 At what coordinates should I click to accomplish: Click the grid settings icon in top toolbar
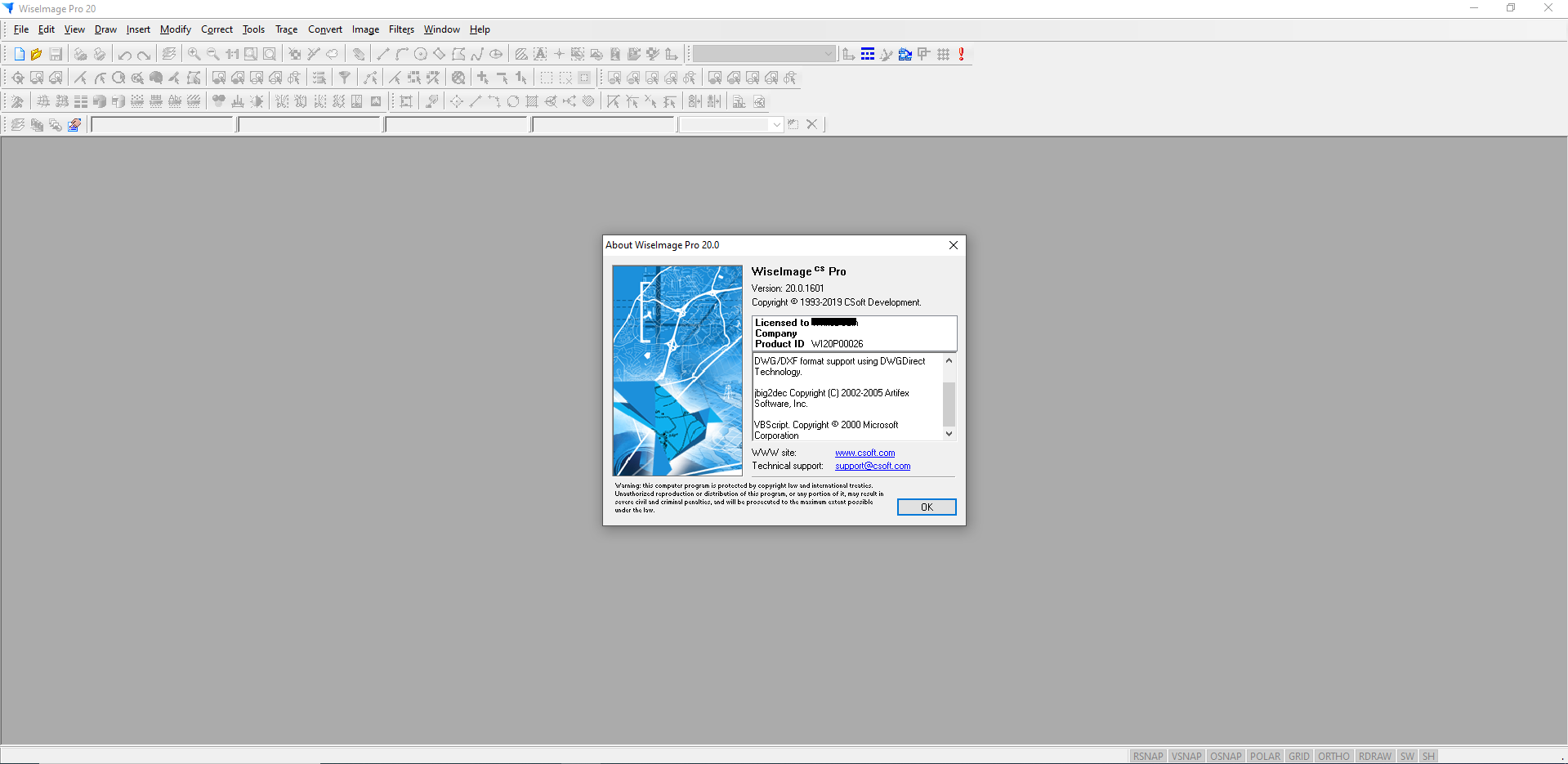[943, 54]
